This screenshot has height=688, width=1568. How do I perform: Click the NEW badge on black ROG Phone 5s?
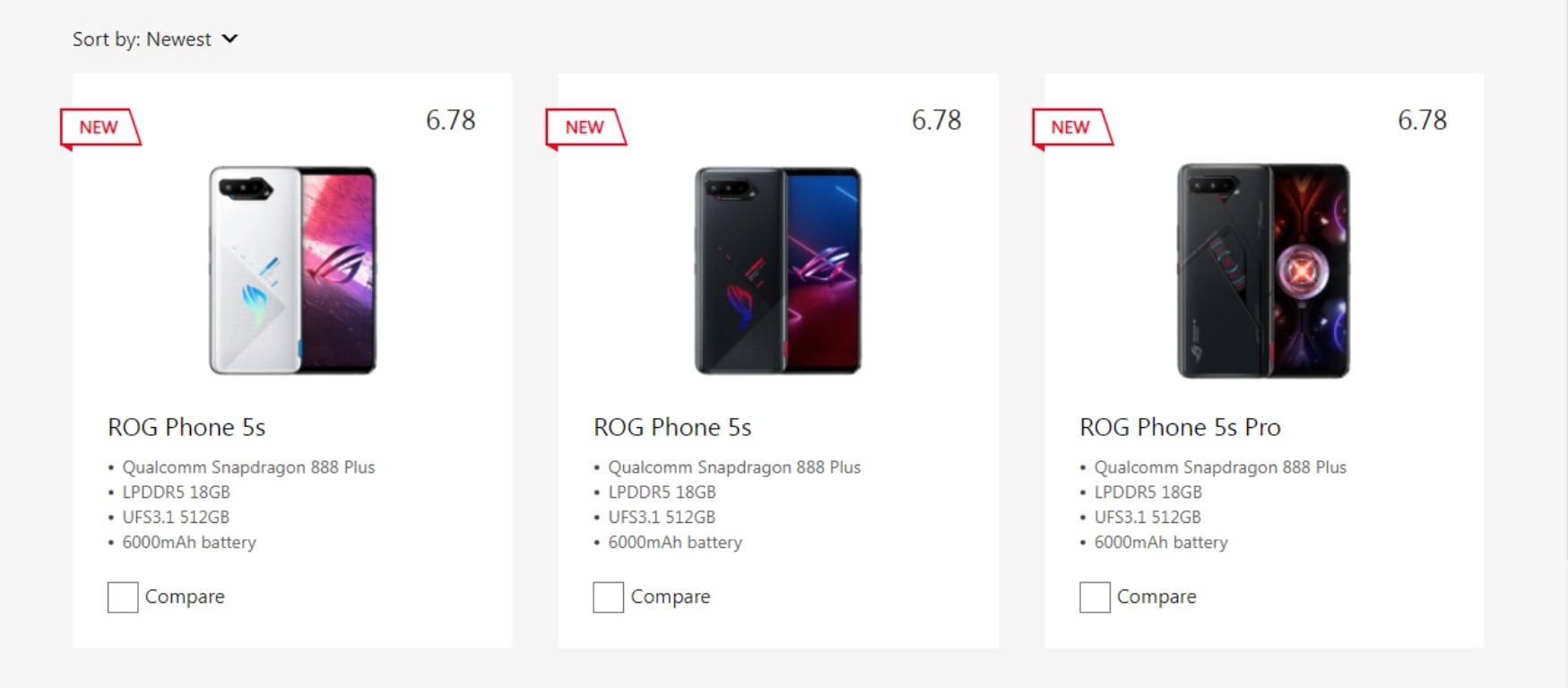point(586,128)
